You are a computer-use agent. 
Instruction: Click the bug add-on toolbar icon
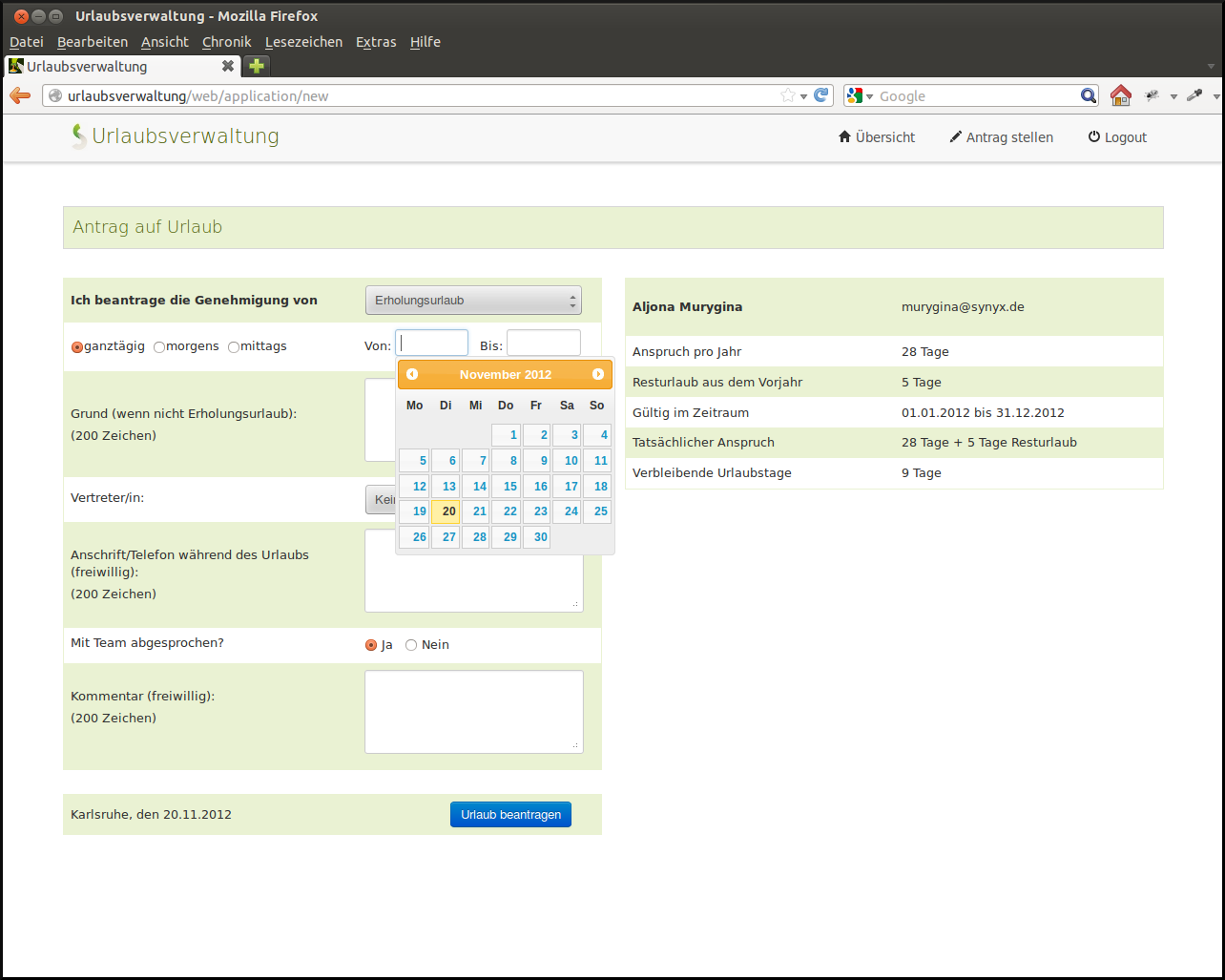pyautogui.click(x=1152, y=95)
